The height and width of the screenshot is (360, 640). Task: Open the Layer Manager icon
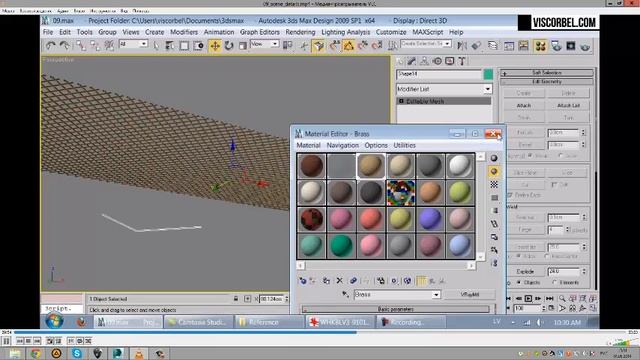coord(493,46)
